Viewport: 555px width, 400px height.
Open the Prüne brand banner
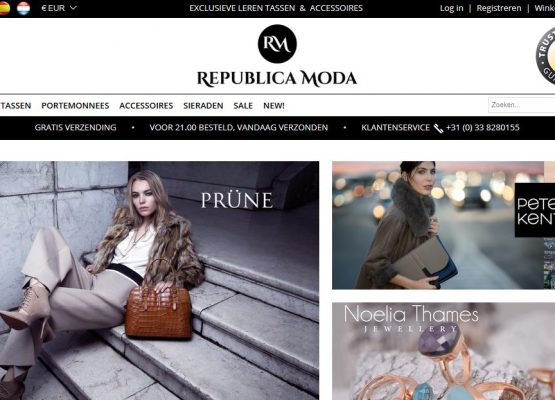(x=159, y=280)
